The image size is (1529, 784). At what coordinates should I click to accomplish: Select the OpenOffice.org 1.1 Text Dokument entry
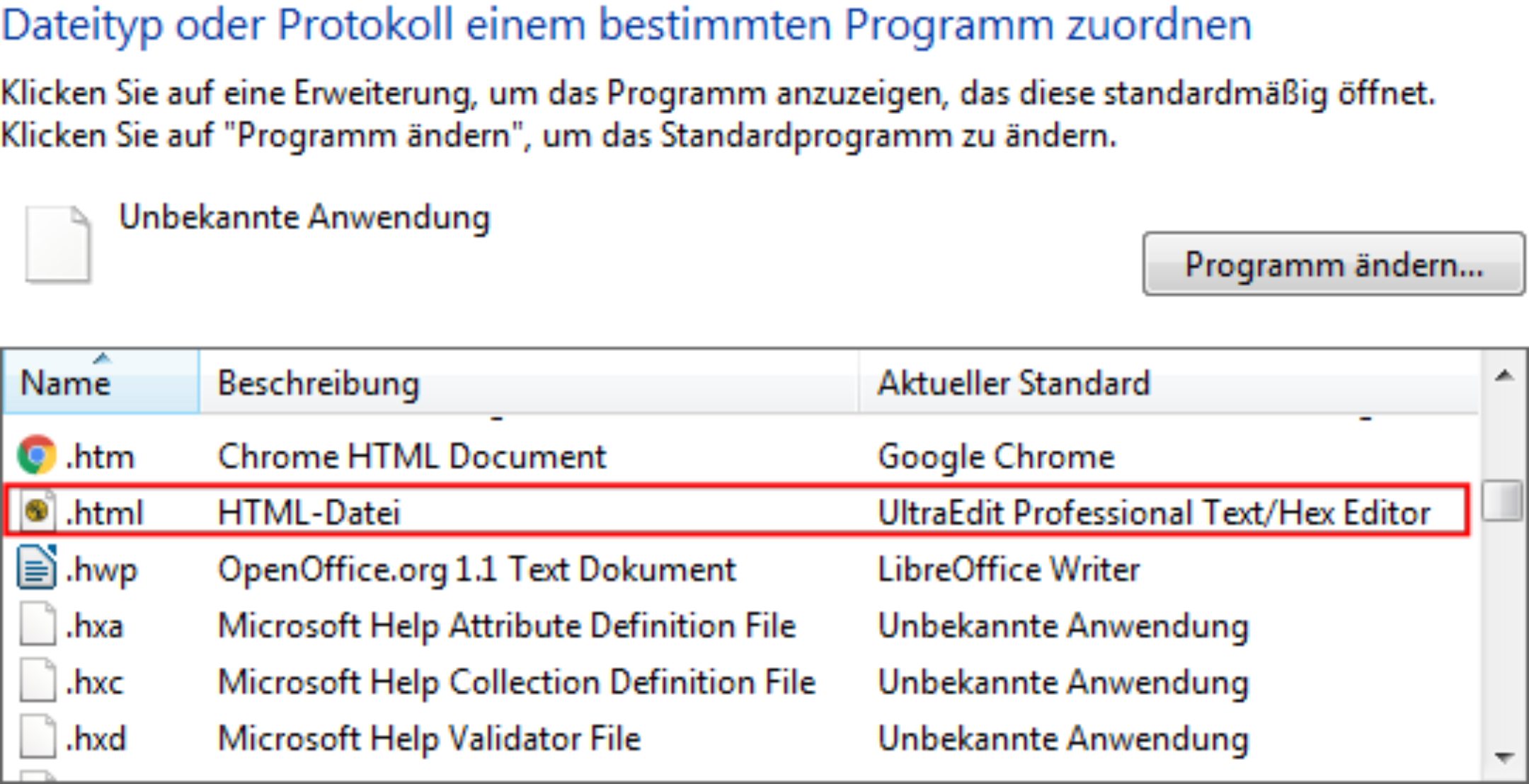[x=477, y=570]
